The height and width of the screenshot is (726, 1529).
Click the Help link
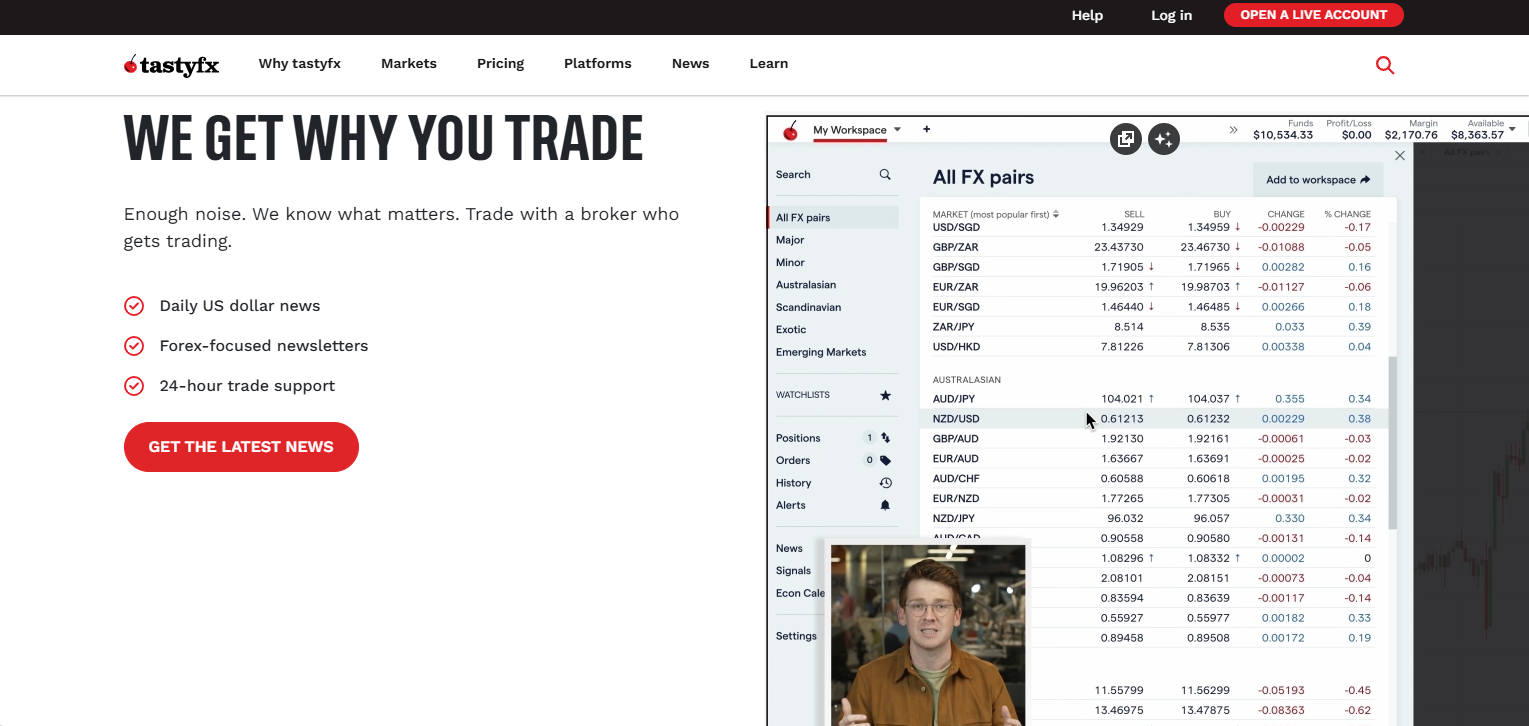pos(1087,15)
